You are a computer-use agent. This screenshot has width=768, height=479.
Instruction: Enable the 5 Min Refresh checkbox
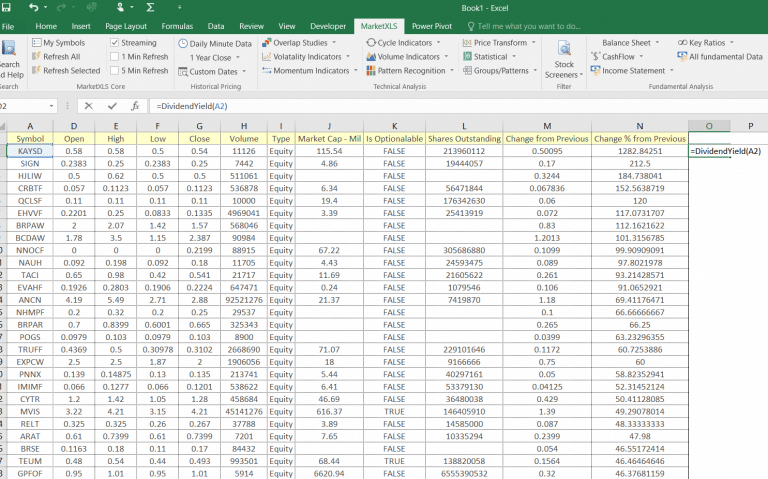point(115,70)
